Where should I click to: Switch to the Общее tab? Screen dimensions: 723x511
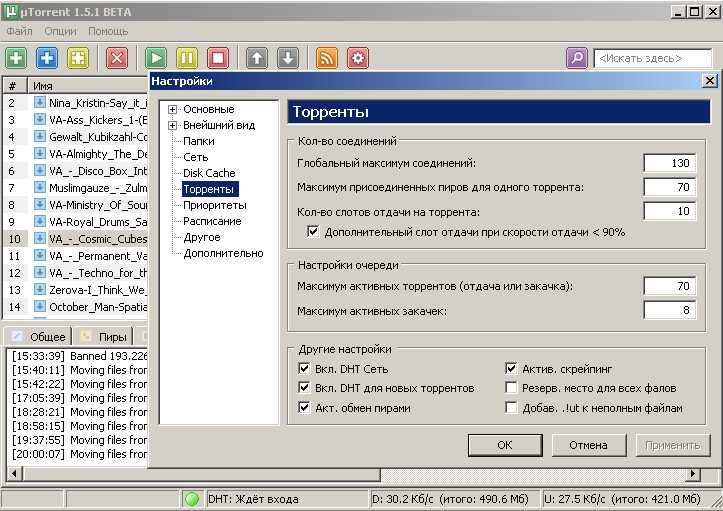tap(37, 337)
